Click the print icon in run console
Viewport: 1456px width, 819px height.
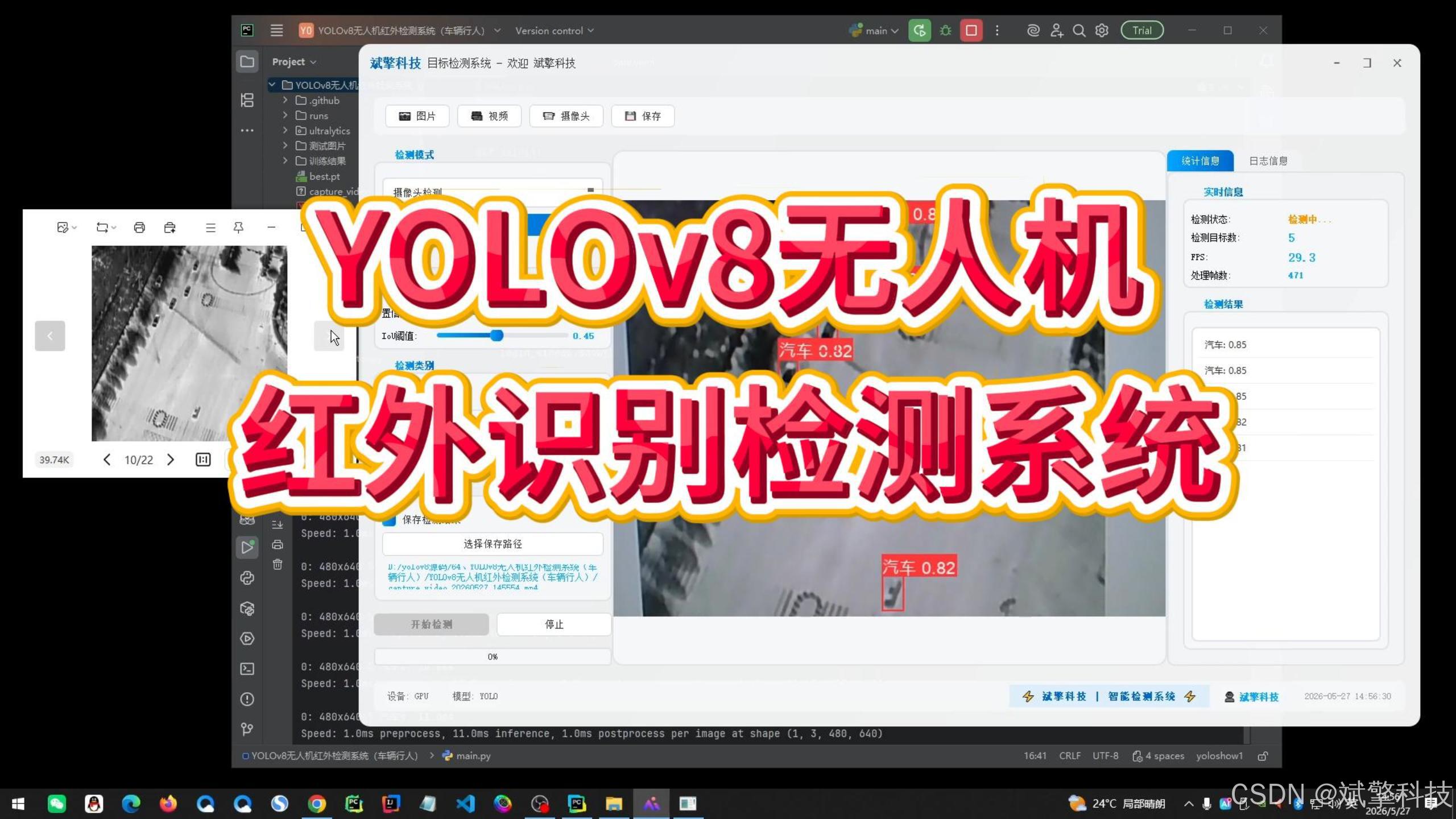278,544
